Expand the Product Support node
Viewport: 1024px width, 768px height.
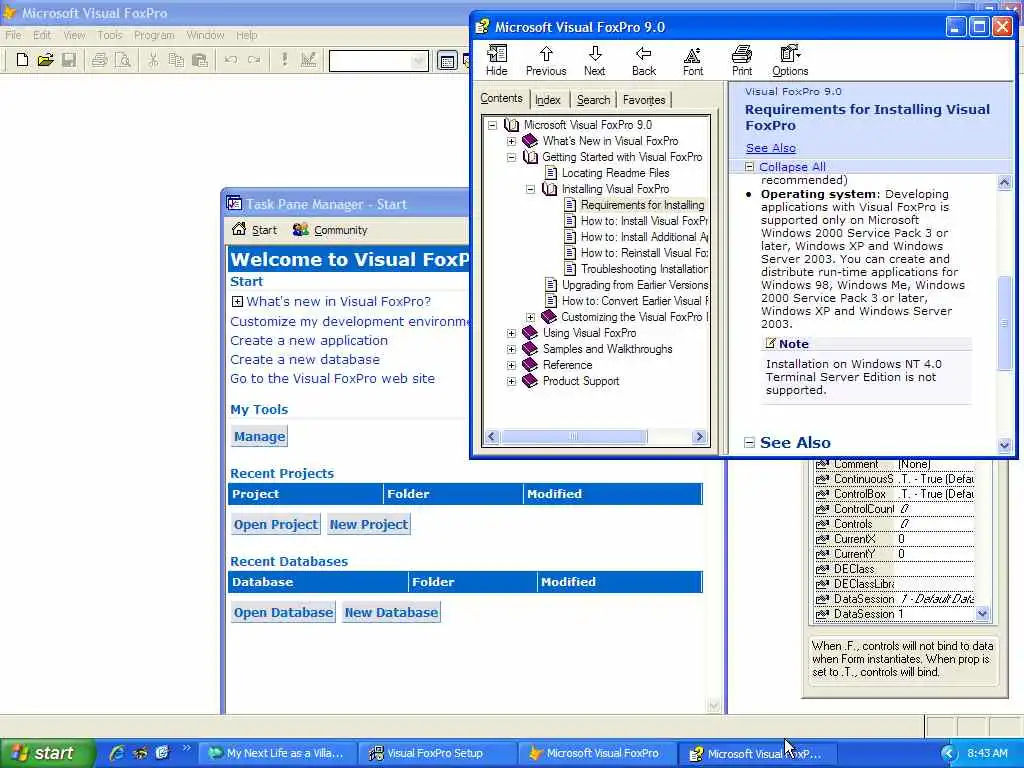(x=511, y=381)
